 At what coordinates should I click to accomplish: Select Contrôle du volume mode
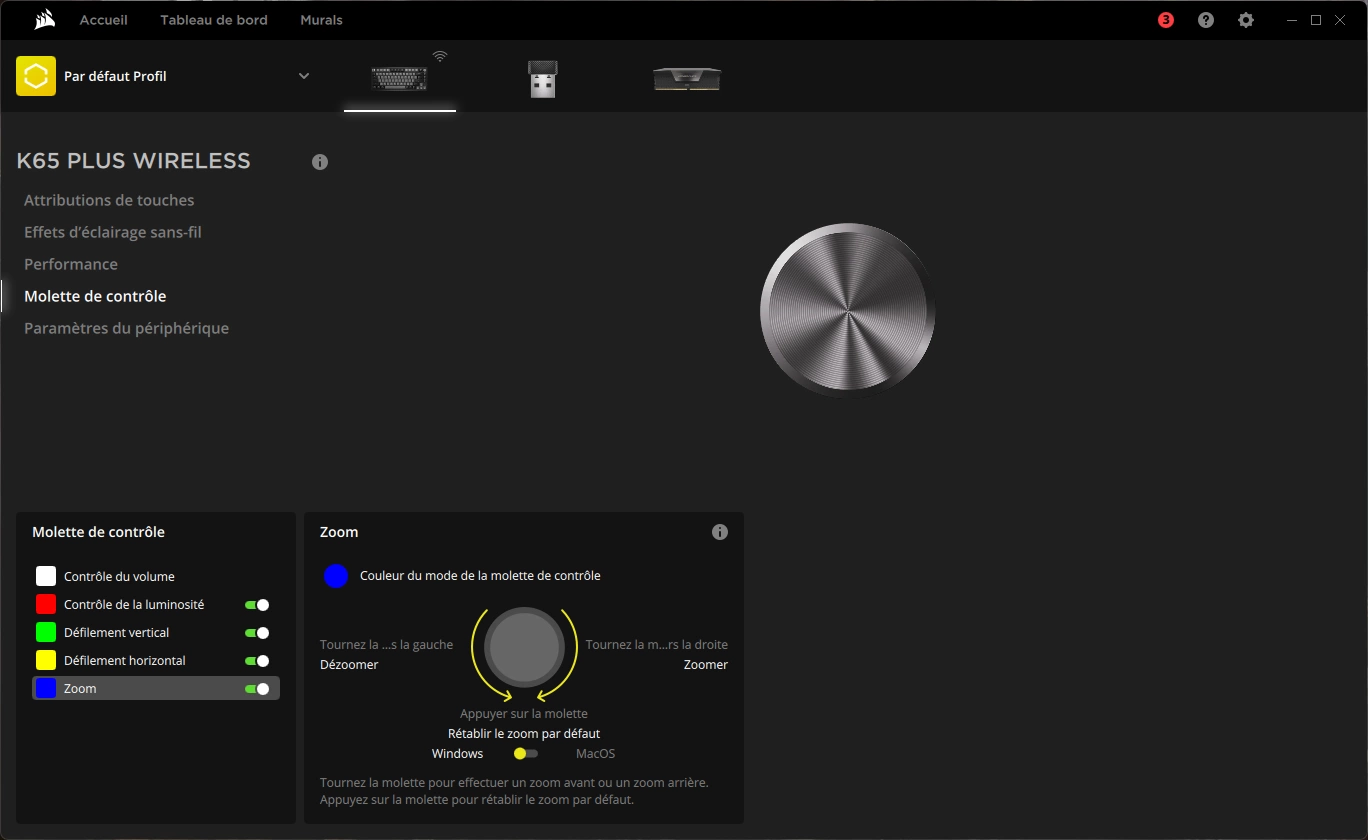tap(119, 577)
